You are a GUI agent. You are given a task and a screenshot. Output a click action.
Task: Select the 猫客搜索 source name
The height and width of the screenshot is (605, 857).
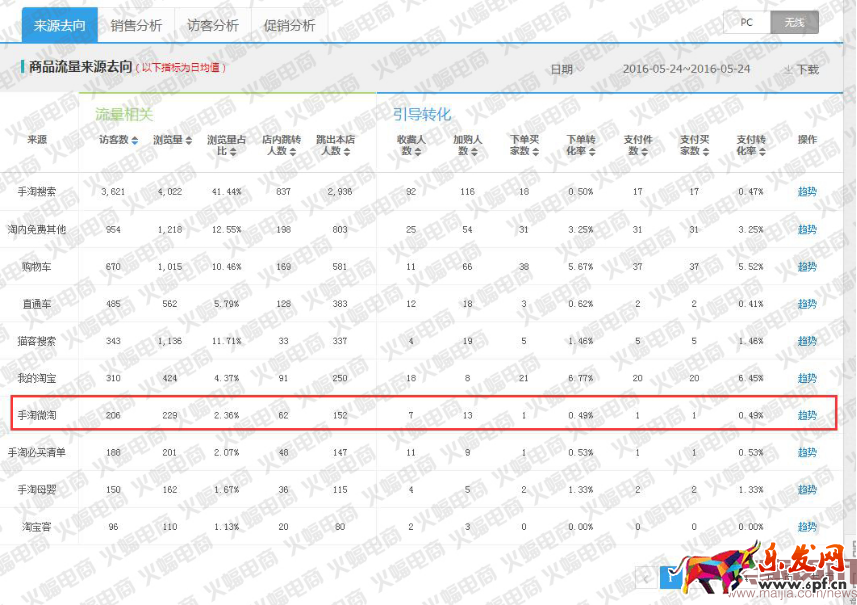coord(37,341)
